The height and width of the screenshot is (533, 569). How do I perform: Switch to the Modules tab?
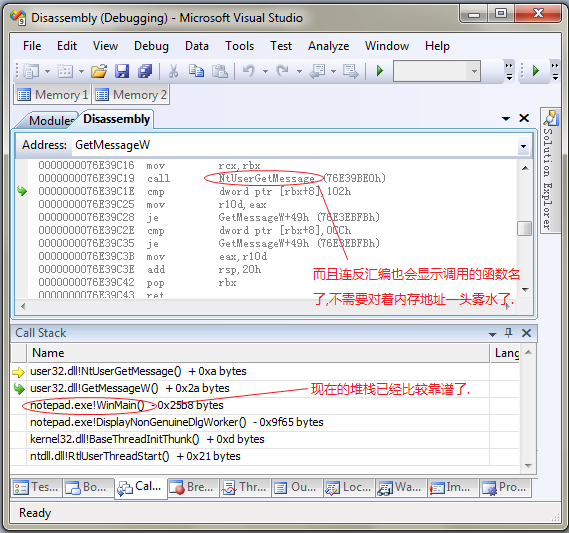click(x=49, y=120)
